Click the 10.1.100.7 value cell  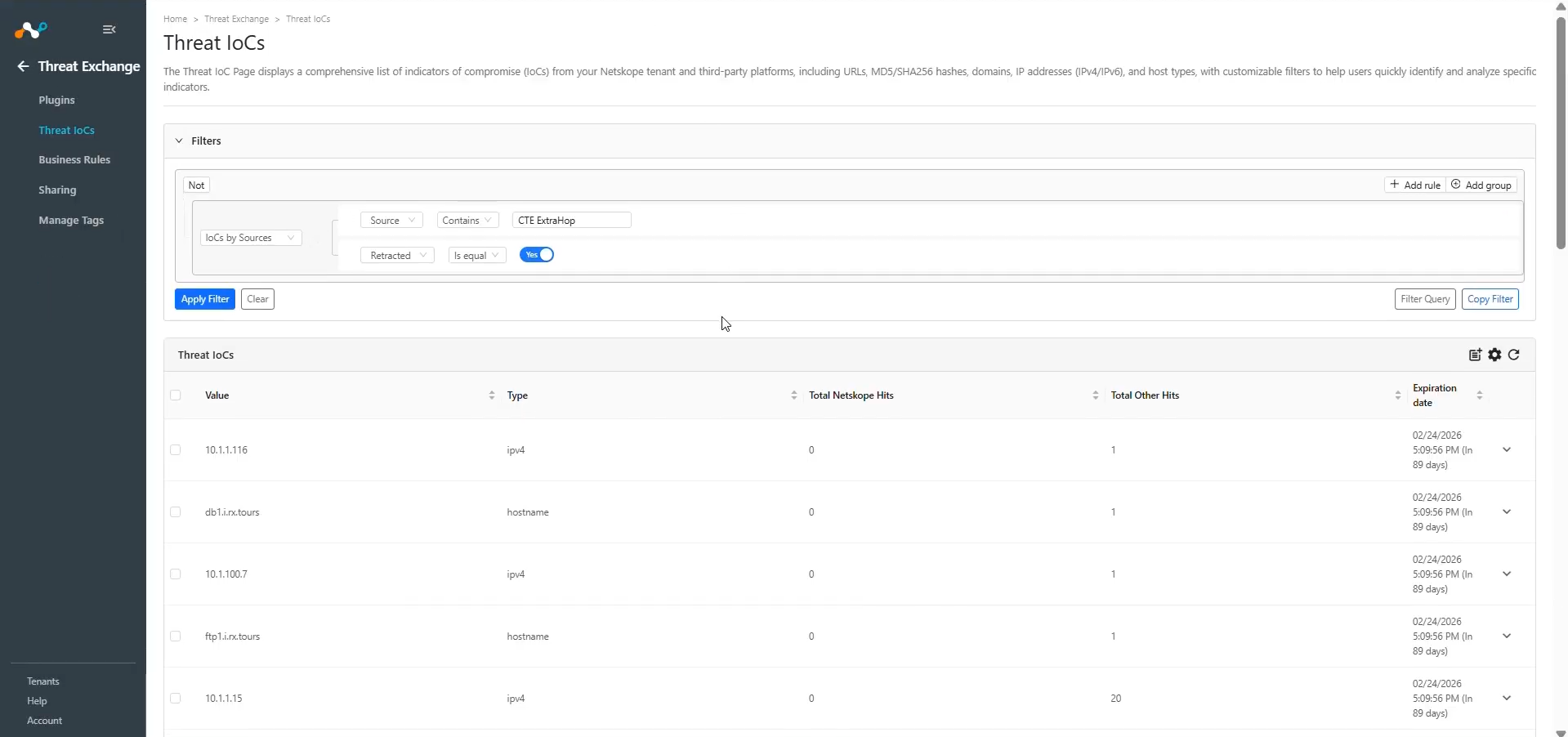tap(226, 574)
